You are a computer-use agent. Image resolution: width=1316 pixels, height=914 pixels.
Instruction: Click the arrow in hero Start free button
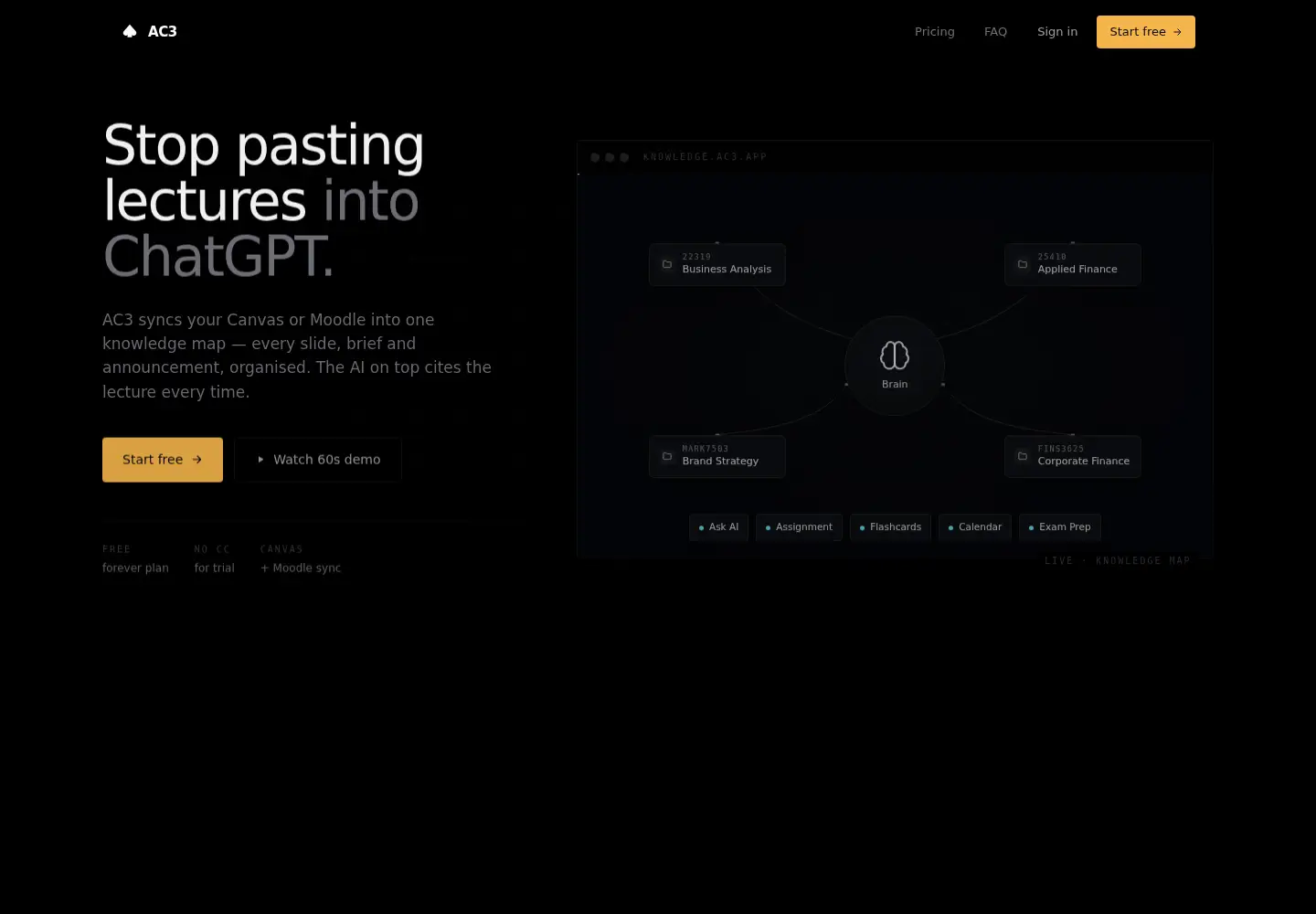tap(196, 460)
